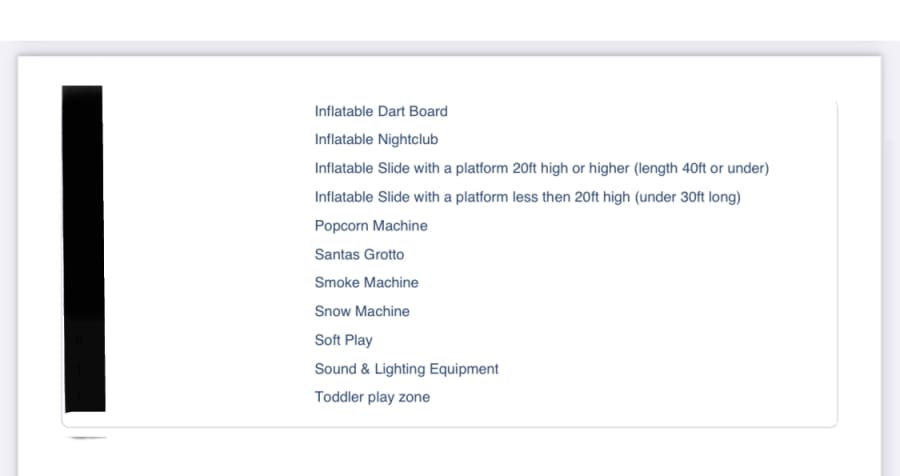Pick the slide with platform 20ft or higher
The height and width of the screenshot is (476, 900).
(541, 168)
